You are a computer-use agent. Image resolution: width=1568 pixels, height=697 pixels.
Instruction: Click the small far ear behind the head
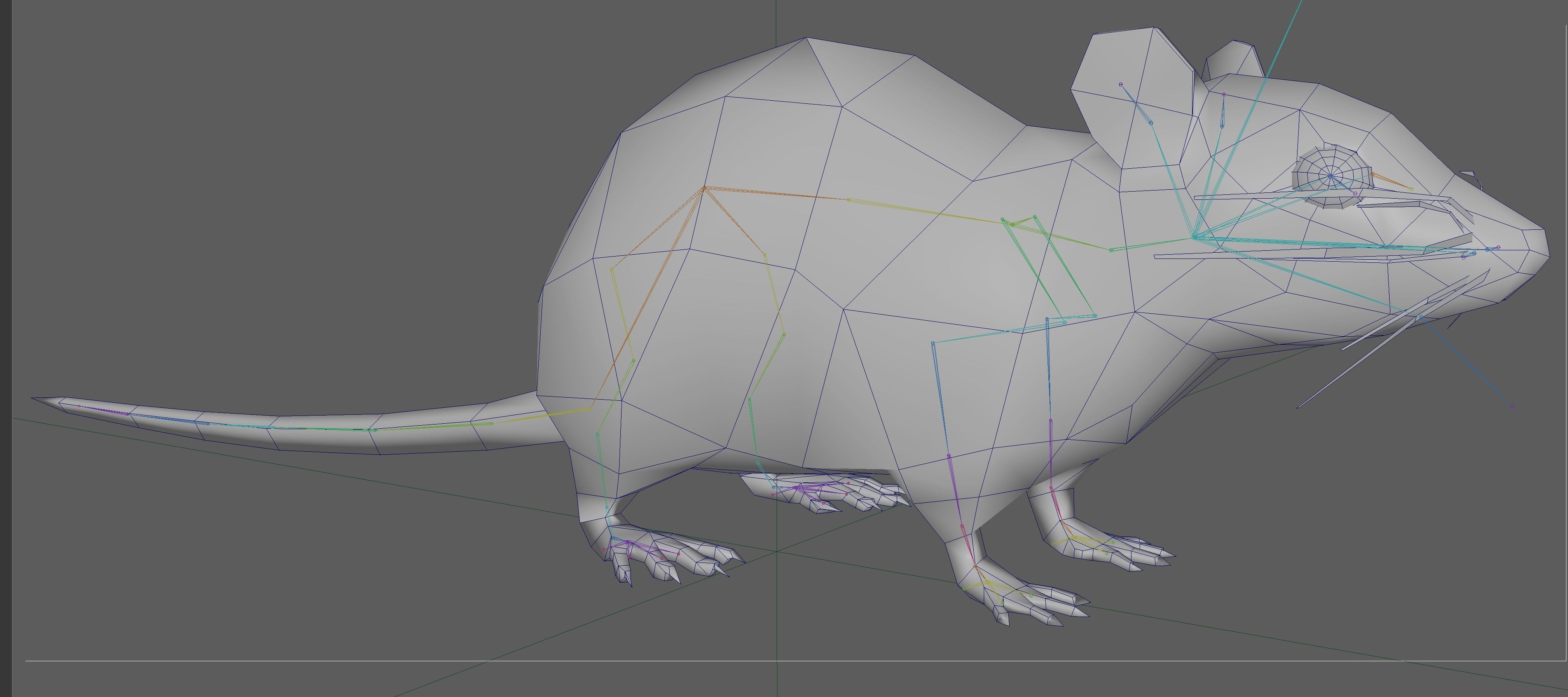click(1234, 59)
